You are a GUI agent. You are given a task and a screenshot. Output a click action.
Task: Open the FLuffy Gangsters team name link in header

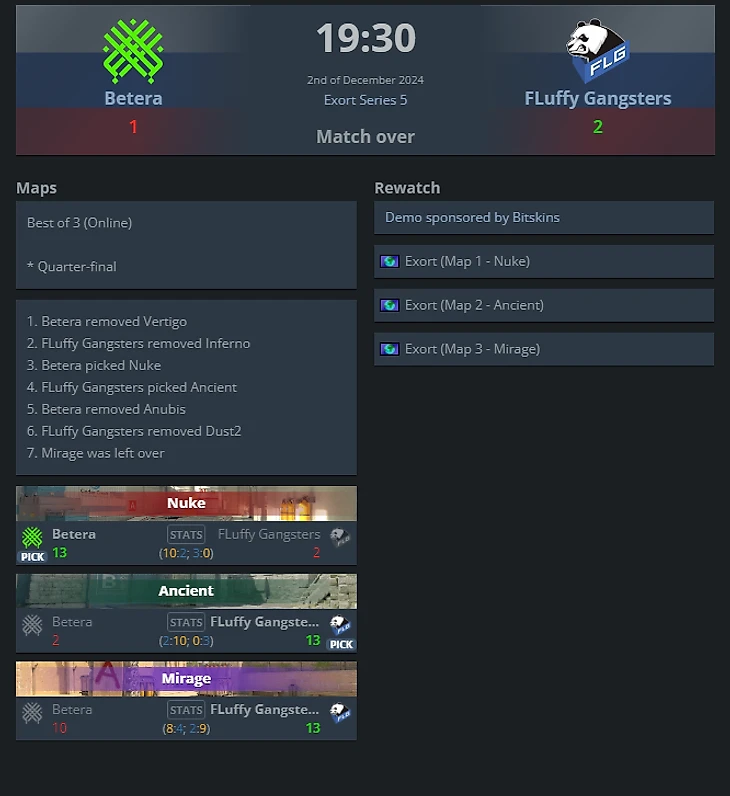(x=598, y=98)
